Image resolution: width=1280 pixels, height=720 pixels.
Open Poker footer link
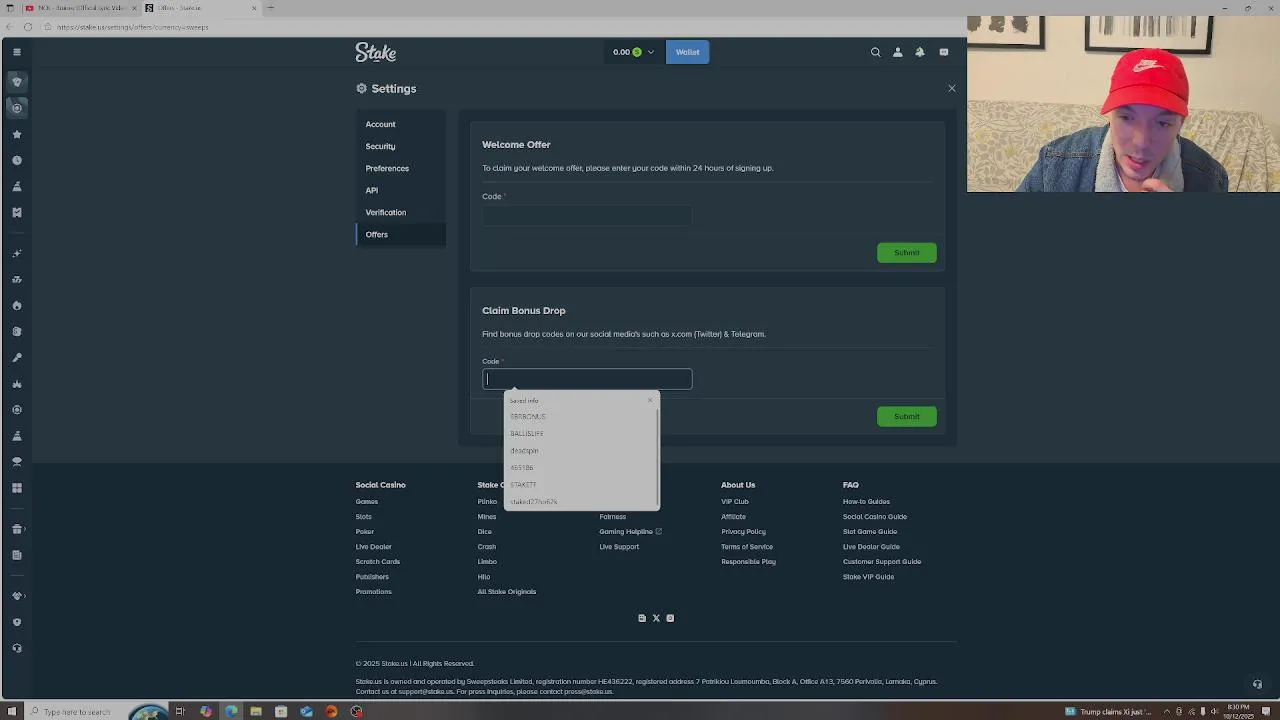click(365, 531)
